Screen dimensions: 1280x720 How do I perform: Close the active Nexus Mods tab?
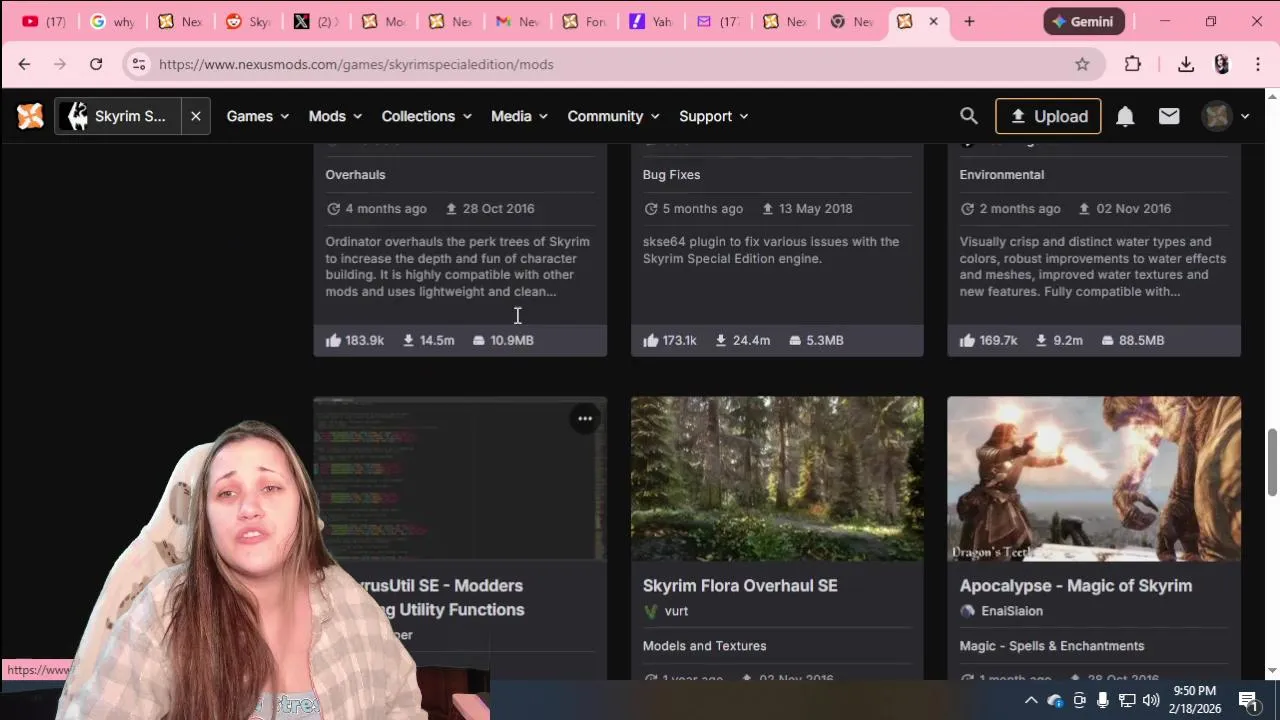click(933, 21)
